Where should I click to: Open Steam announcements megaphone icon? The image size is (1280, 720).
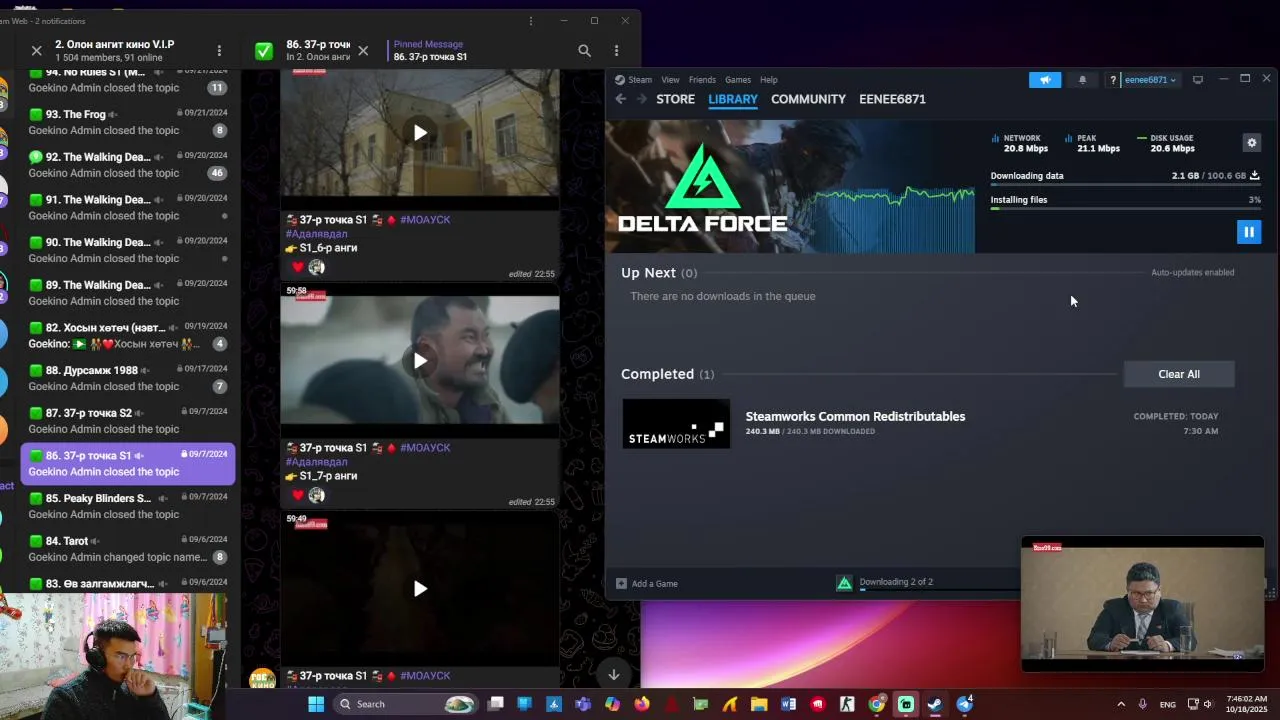(1045, 80)
